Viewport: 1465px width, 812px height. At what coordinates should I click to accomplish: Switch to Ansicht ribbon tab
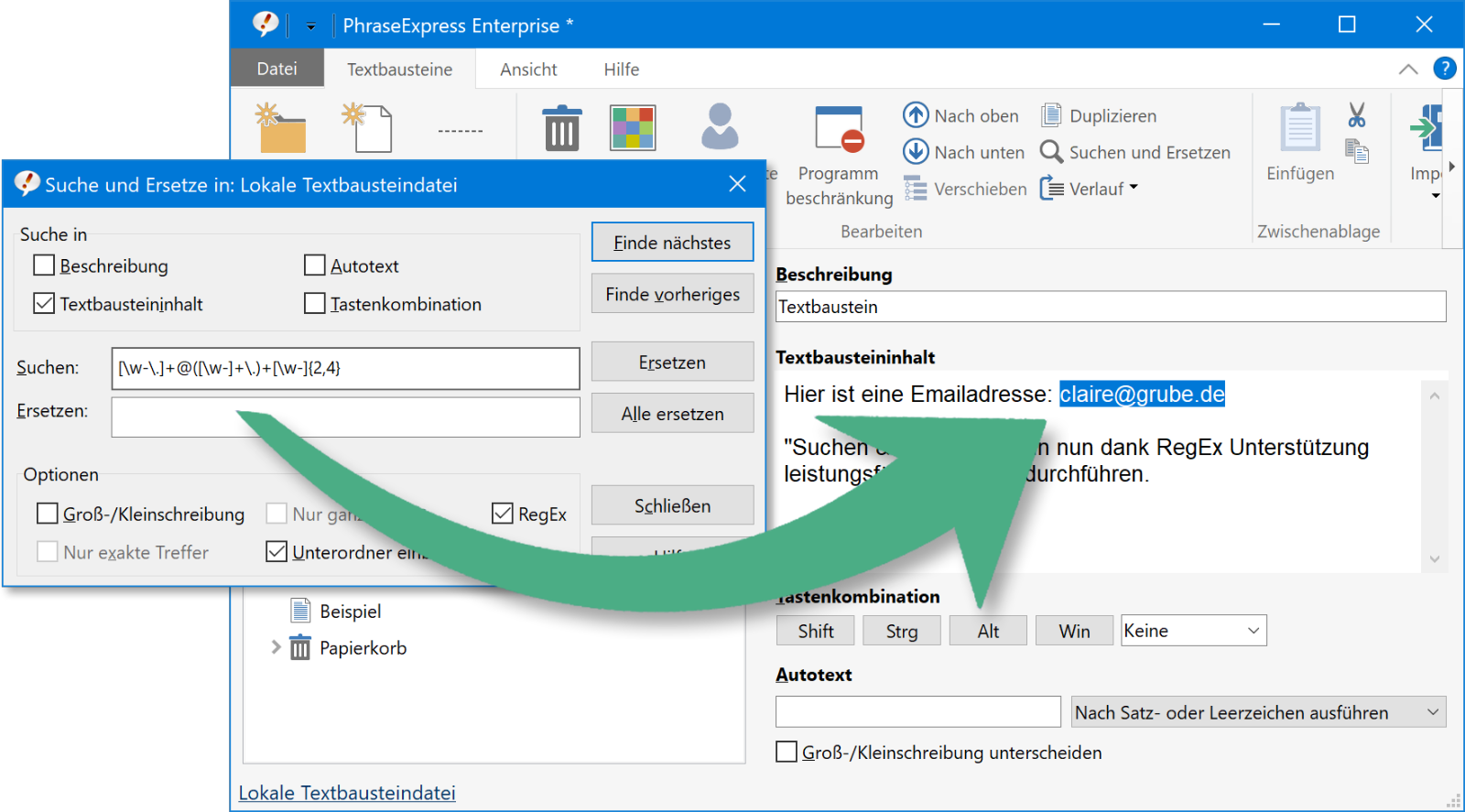(528, 69)
